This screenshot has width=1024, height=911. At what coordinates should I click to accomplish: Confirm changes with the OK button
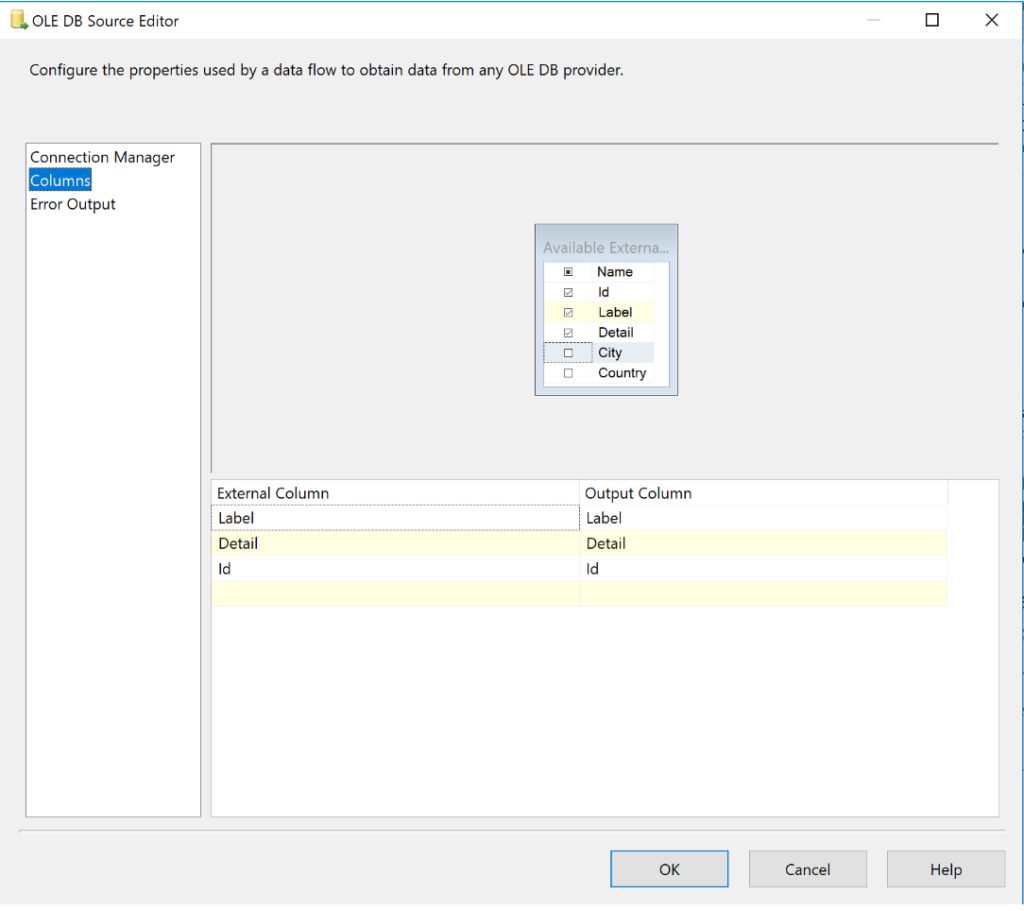tap(668, 868)
